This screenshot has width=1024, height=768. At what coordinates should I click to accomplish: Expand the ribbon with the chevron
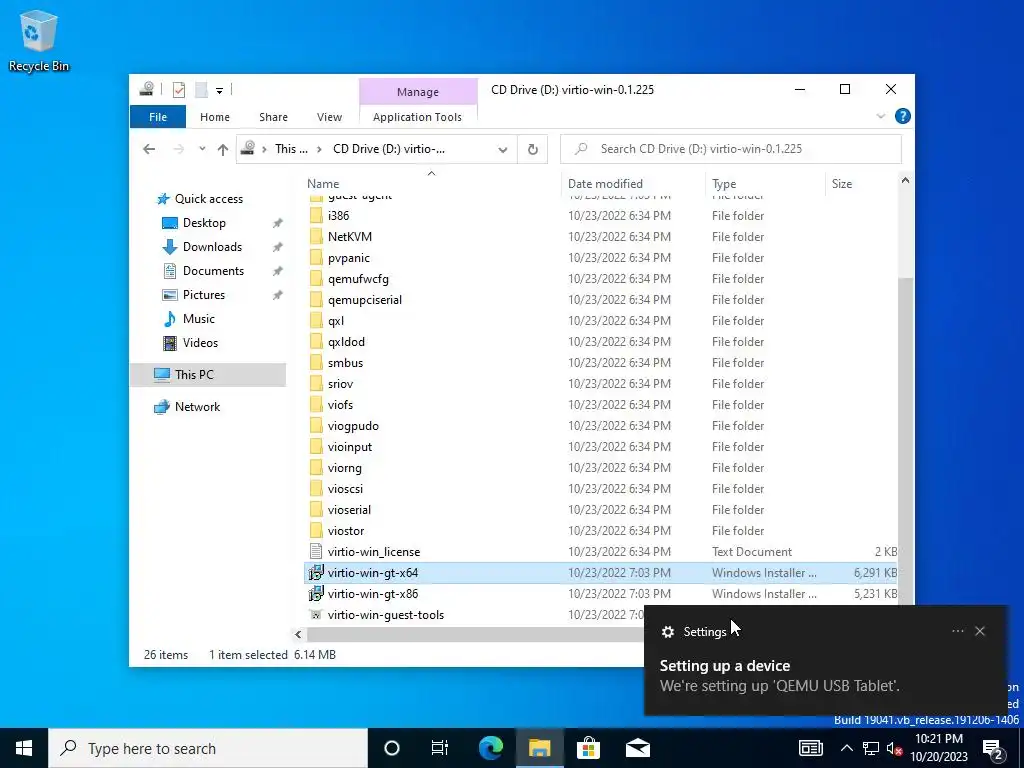(880, 116)
